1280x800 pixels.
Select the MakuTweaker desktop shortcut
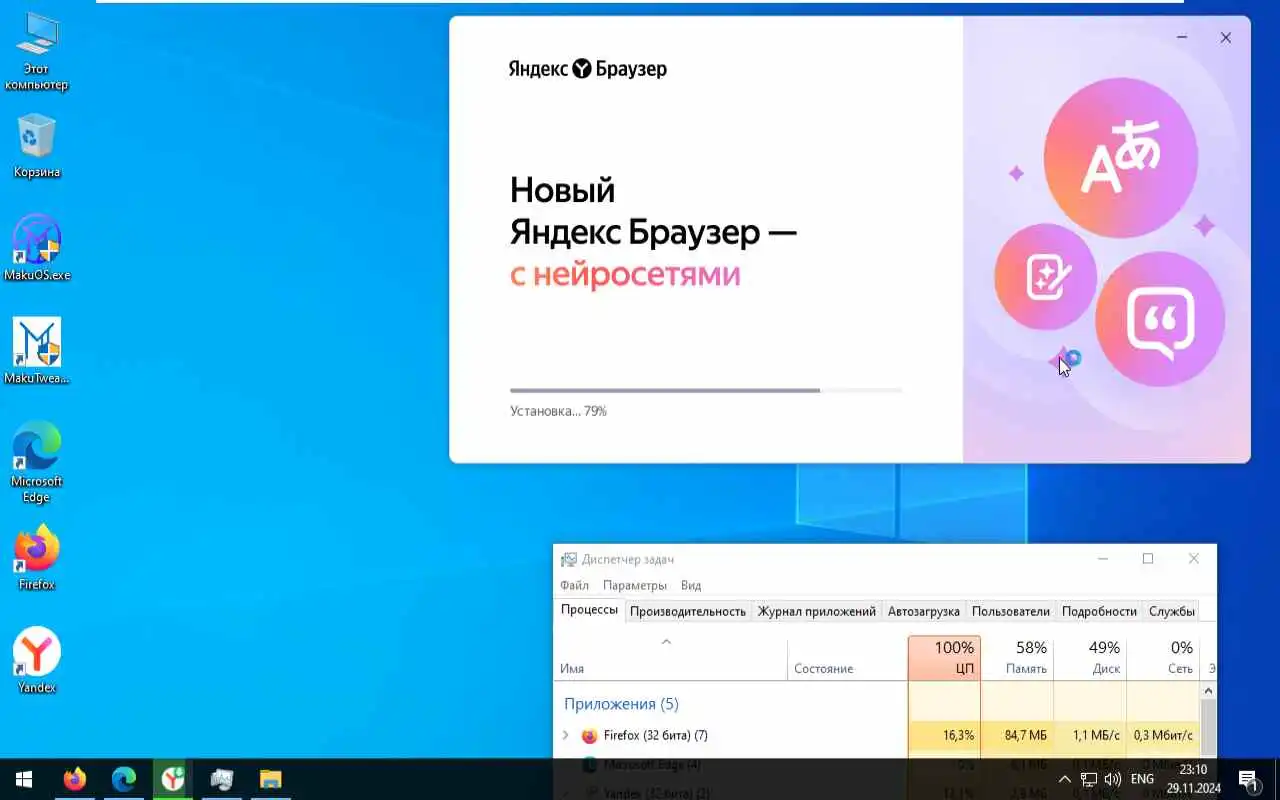point(37,351)
